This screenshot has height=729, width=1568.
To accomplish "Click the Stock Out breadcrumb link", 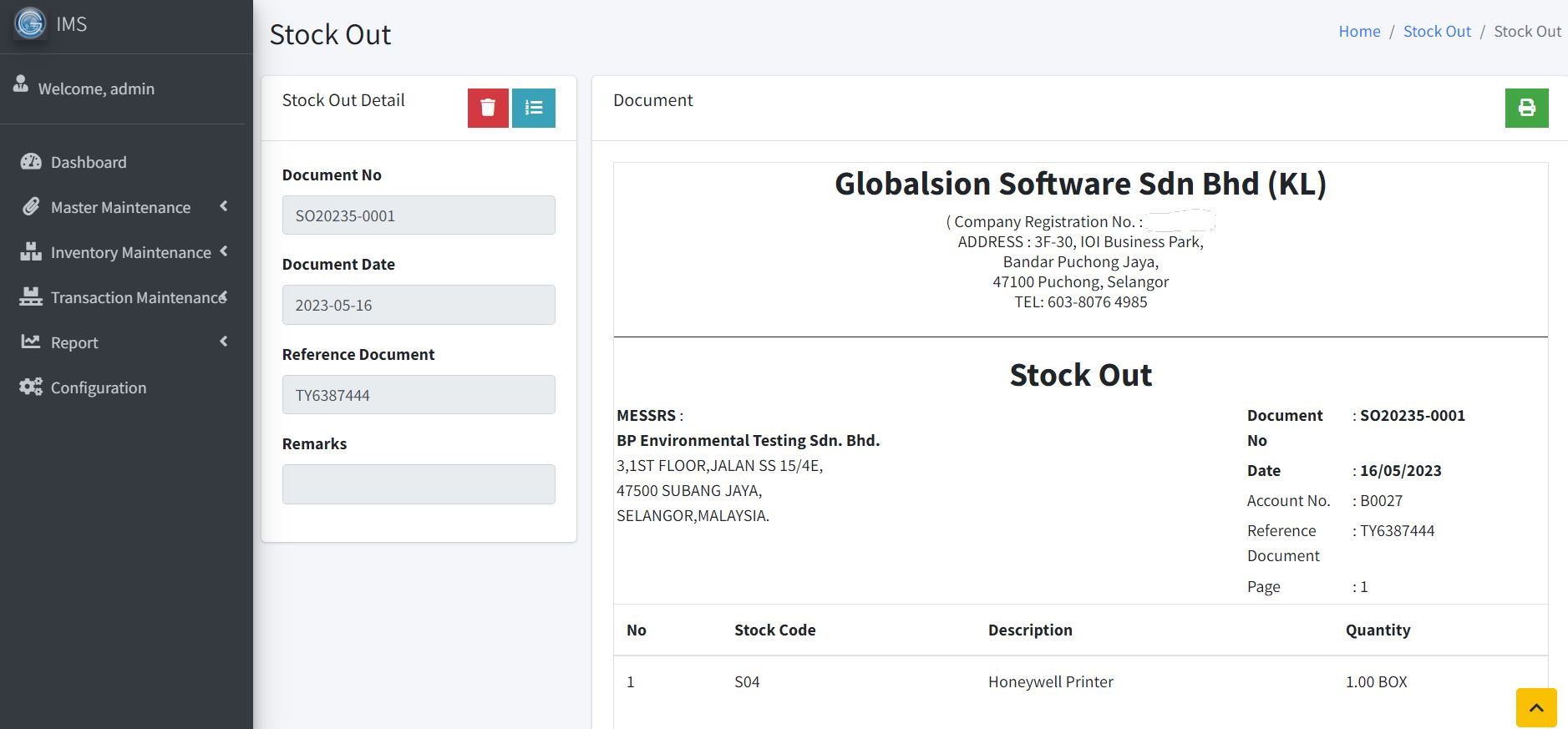I will (1437, 31).
